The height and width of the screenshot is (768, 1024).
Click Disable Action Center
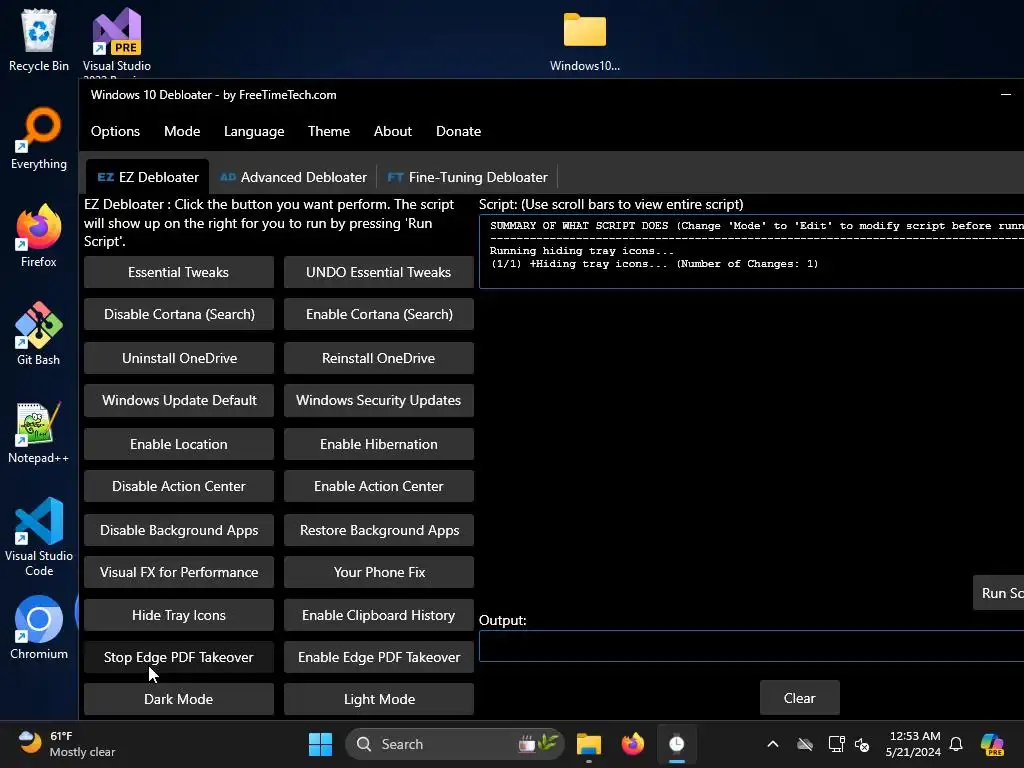click(178, 486)
